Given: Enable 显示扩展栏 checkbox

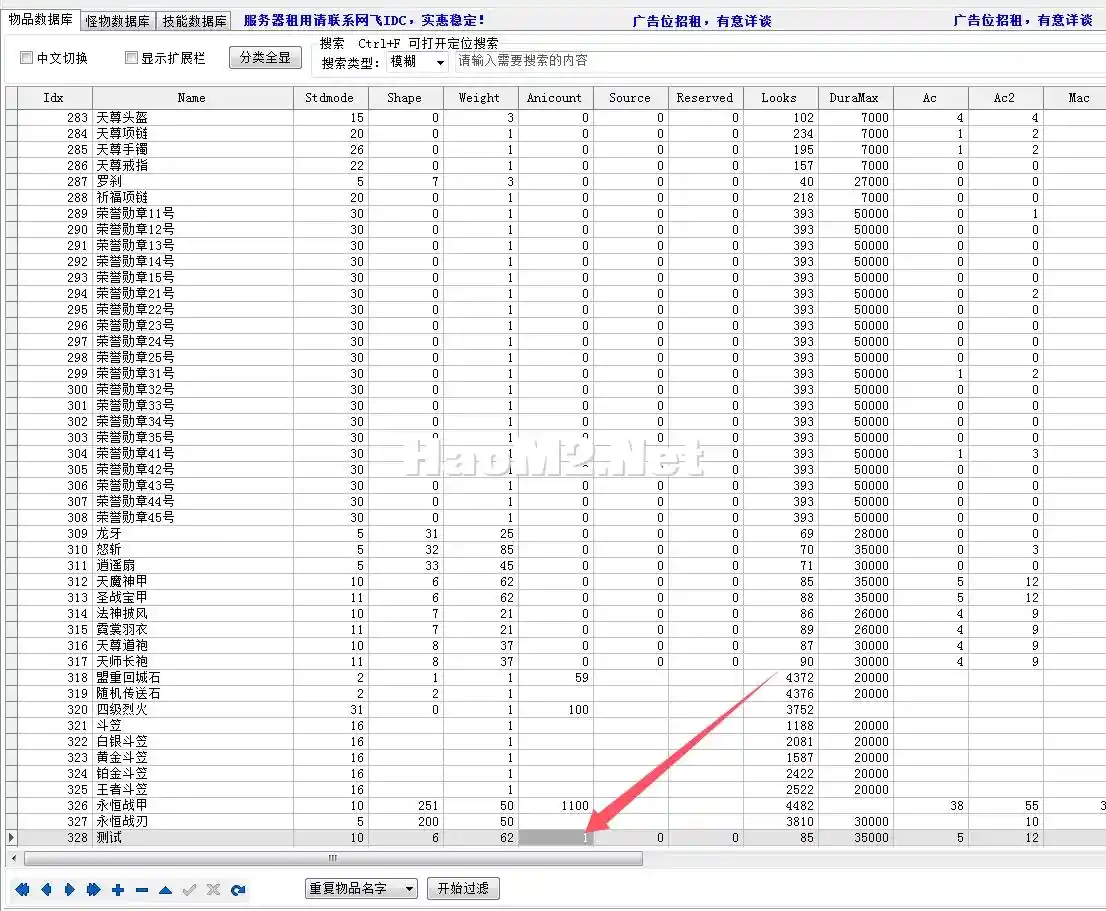Looking at the screenshot, I should point(130,58).
